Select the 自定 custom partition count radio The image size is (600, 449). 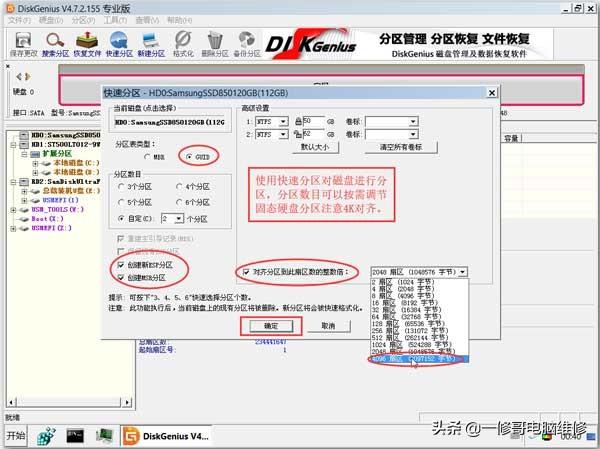121,219
